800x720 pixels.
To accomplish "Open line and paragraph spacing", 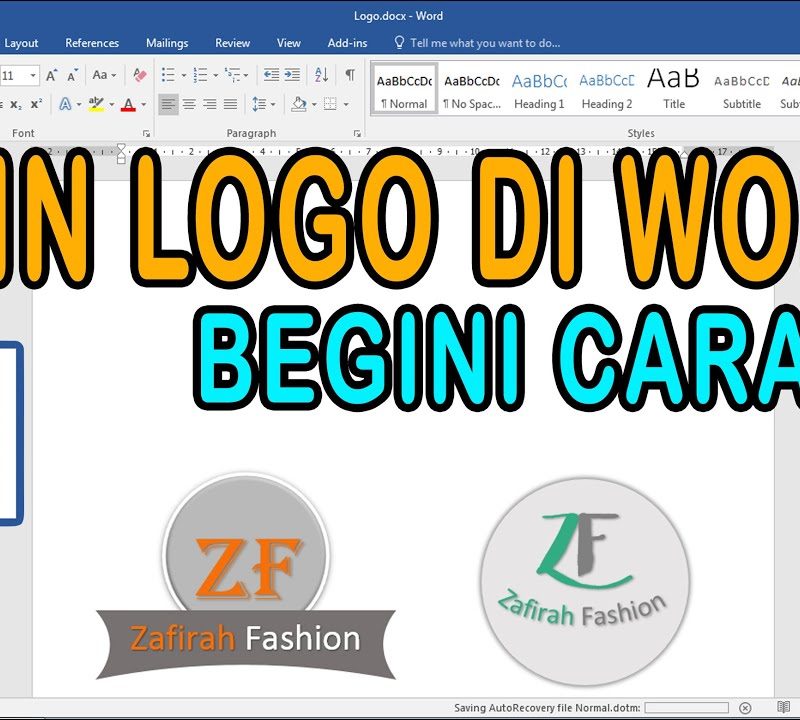I will click(x=259, y=105).
